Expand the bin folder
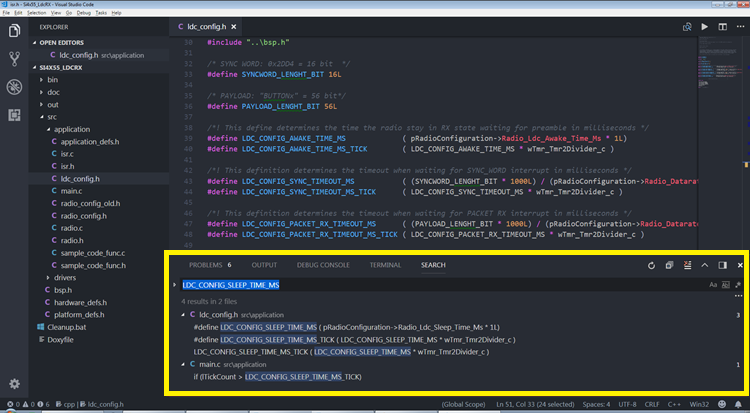The image size is (750, 413). click(52, 78)
